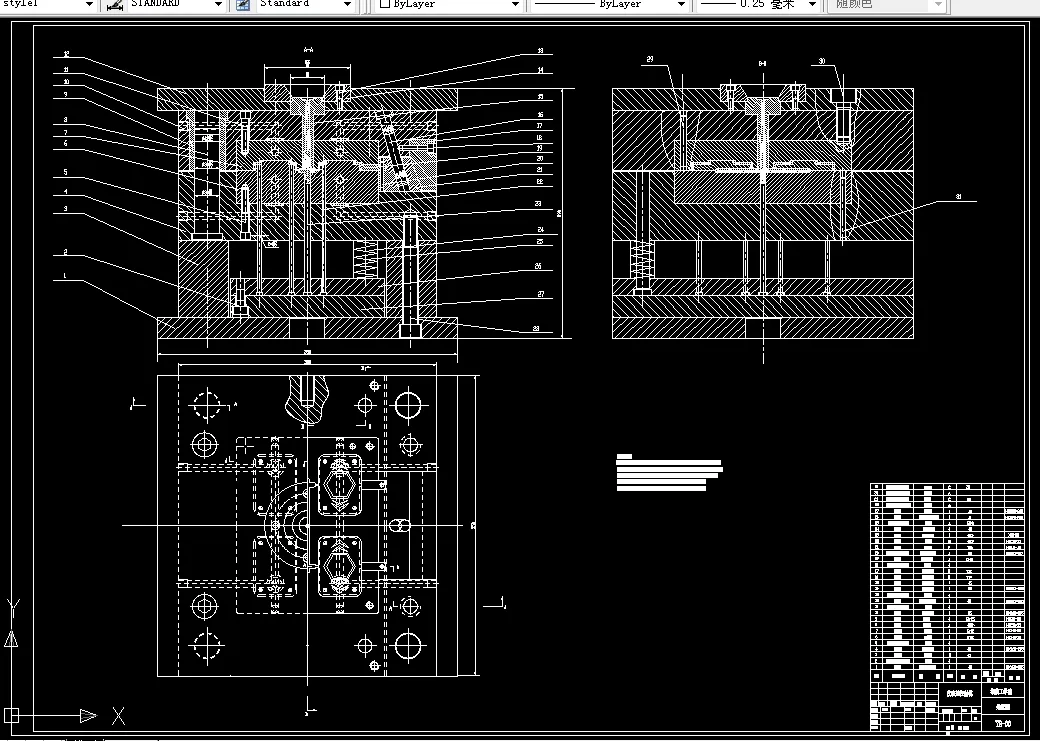1040x741 pixels.
Task: Select the B-B section label text
Action: [x=763, y=64]
